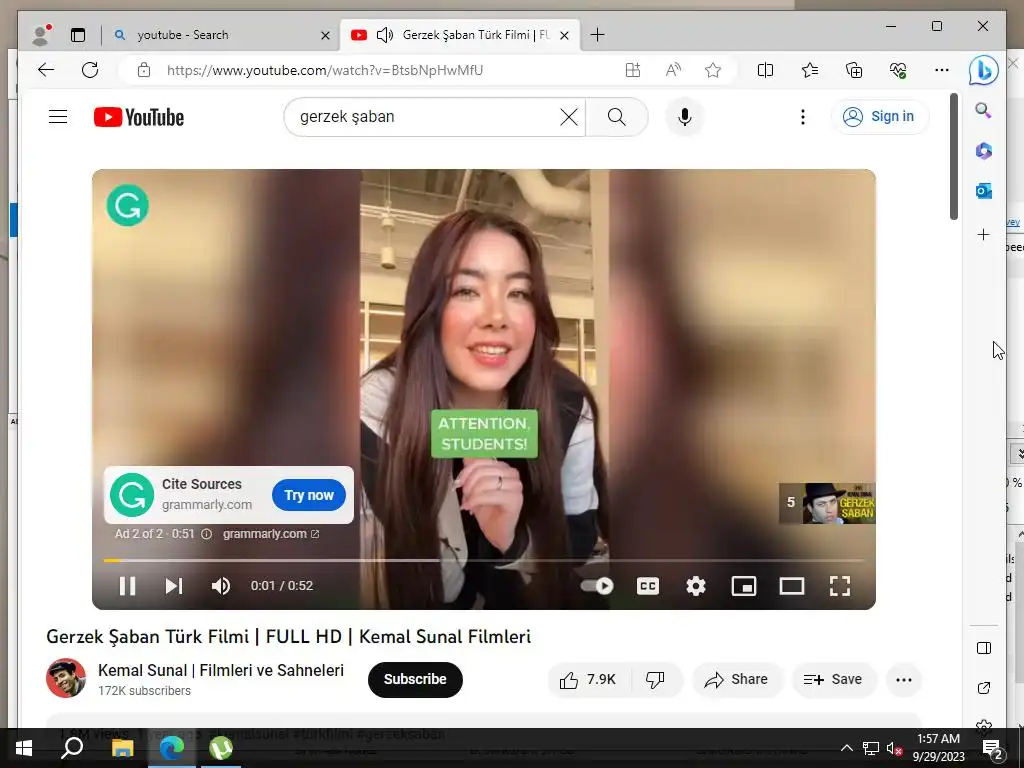
Task: Add this page to favorites star
Action: click(713, 70)
